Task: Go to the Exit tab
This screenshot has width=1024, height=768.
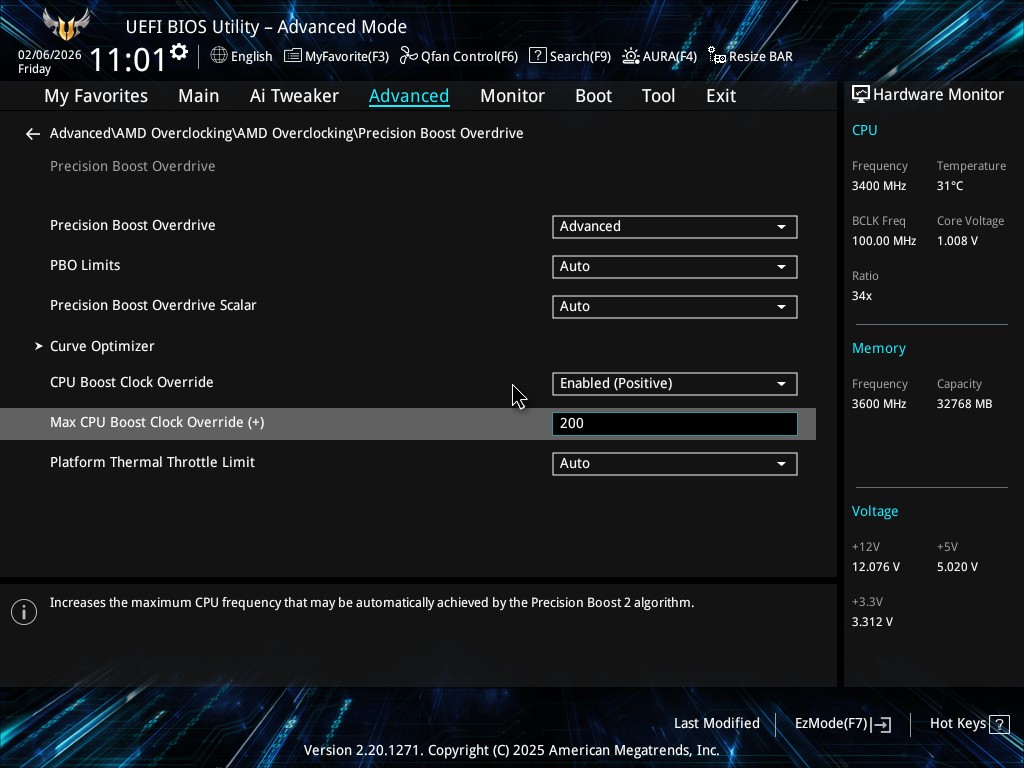Action: (721, 96)
